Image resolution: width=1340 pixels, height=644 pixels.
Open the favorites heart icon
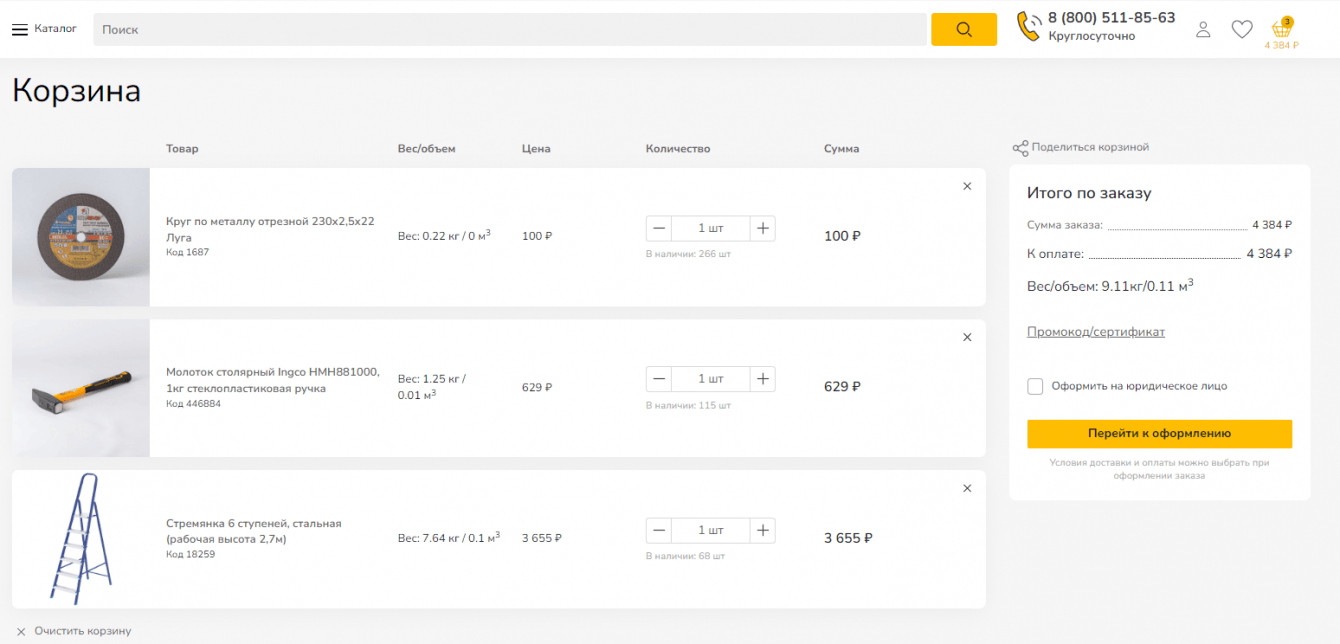point(1241,29)
